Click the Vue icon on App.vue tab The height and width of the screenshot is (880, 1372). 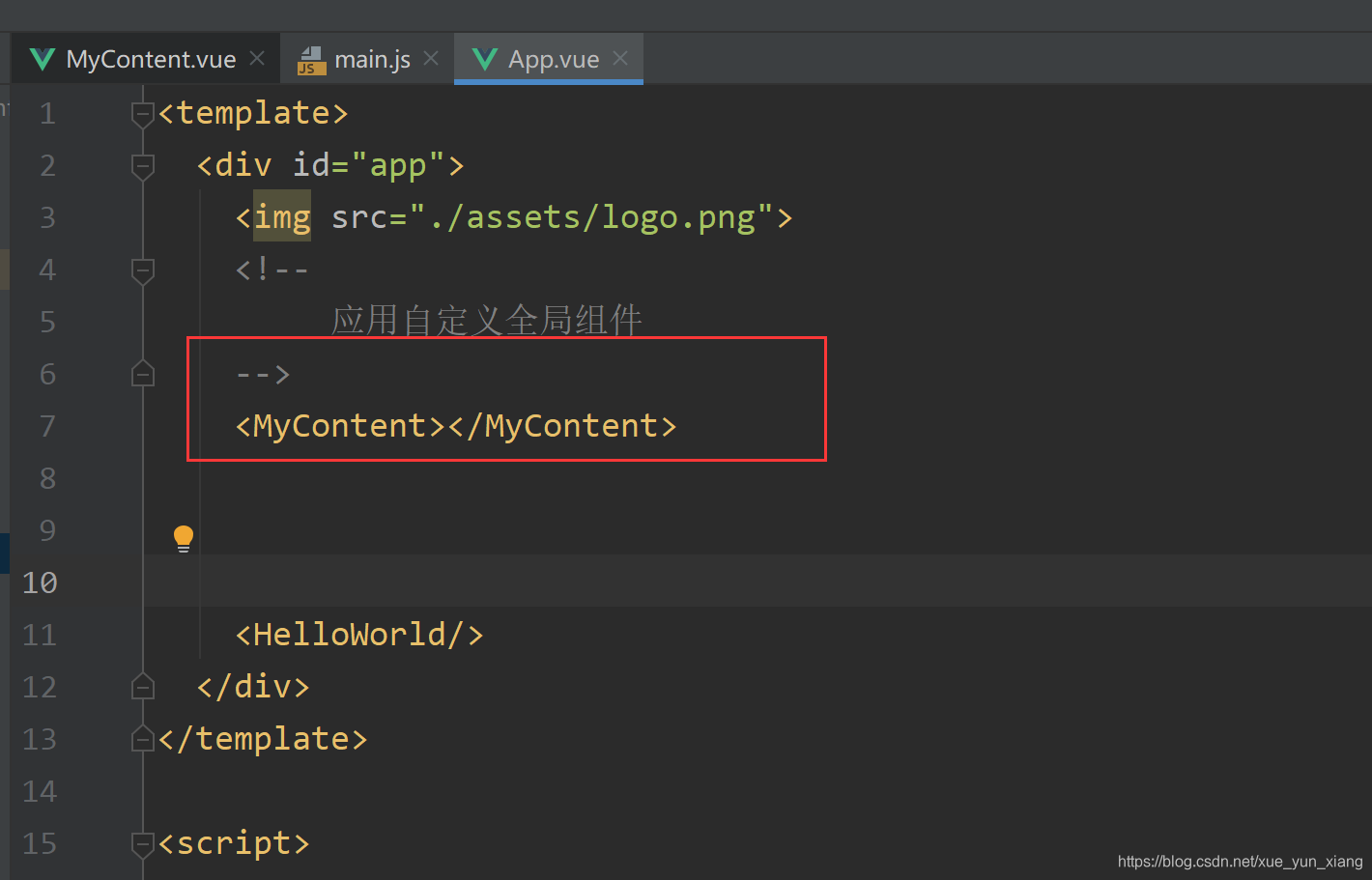[x=485, y=59]
